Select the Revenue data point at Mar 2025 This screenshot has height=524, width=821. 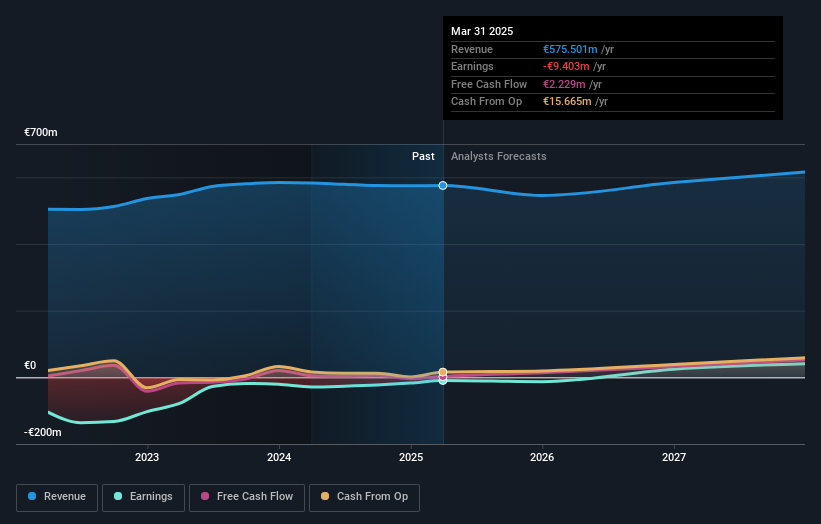(443, 185)
